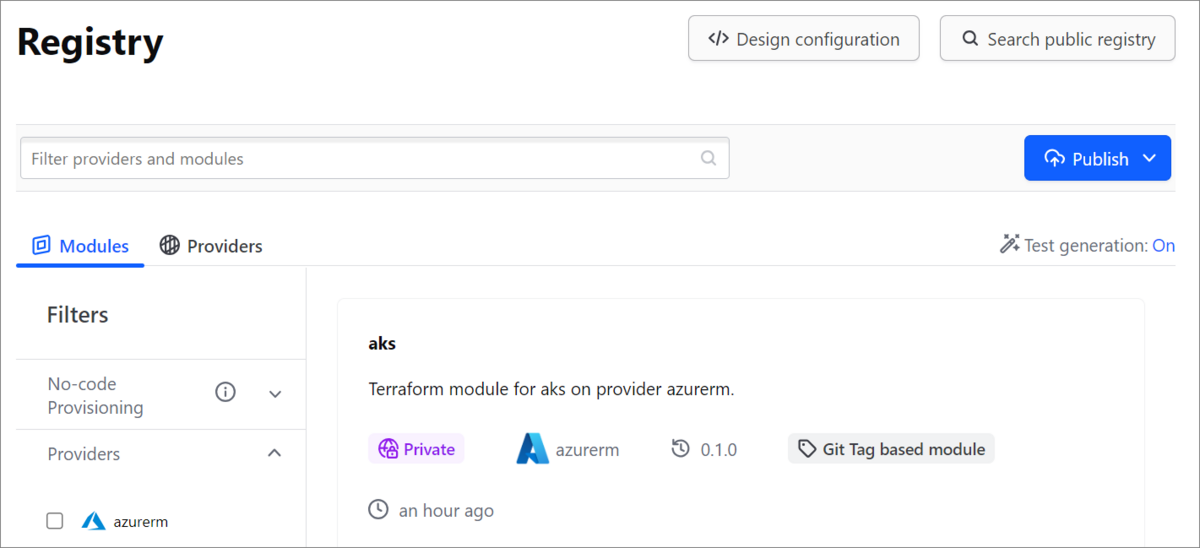Click the azurerm logo in aks module card
This screenshot has width=1200, height=548.
pos(533,449)
